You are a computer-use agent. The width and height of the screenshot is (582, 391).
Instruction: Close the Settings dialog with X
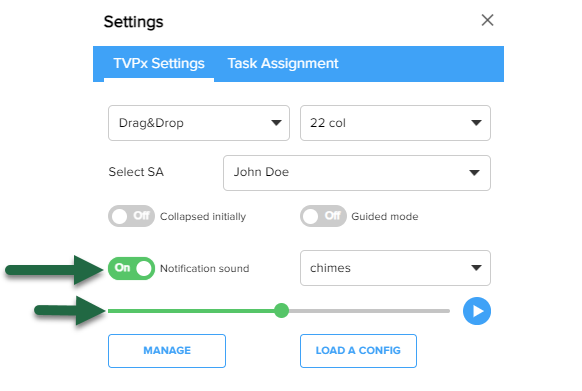point(487,20)
